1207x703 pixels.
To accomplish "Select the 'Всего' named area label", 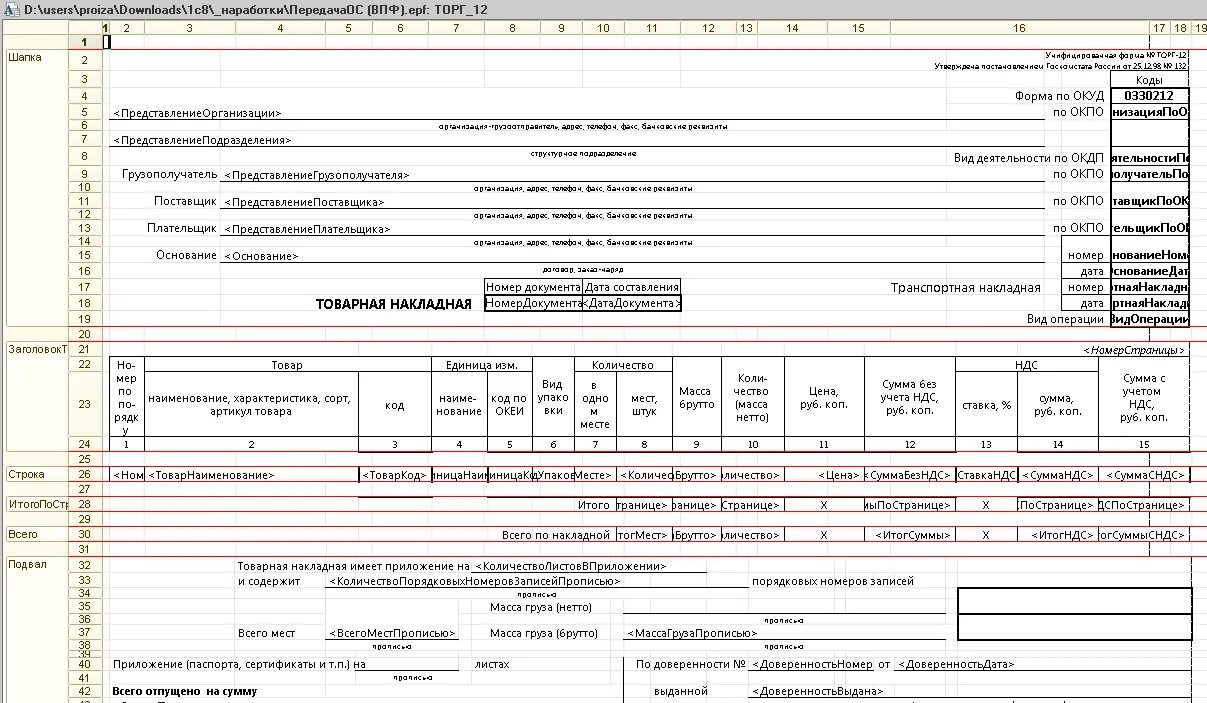I will 23,535.
